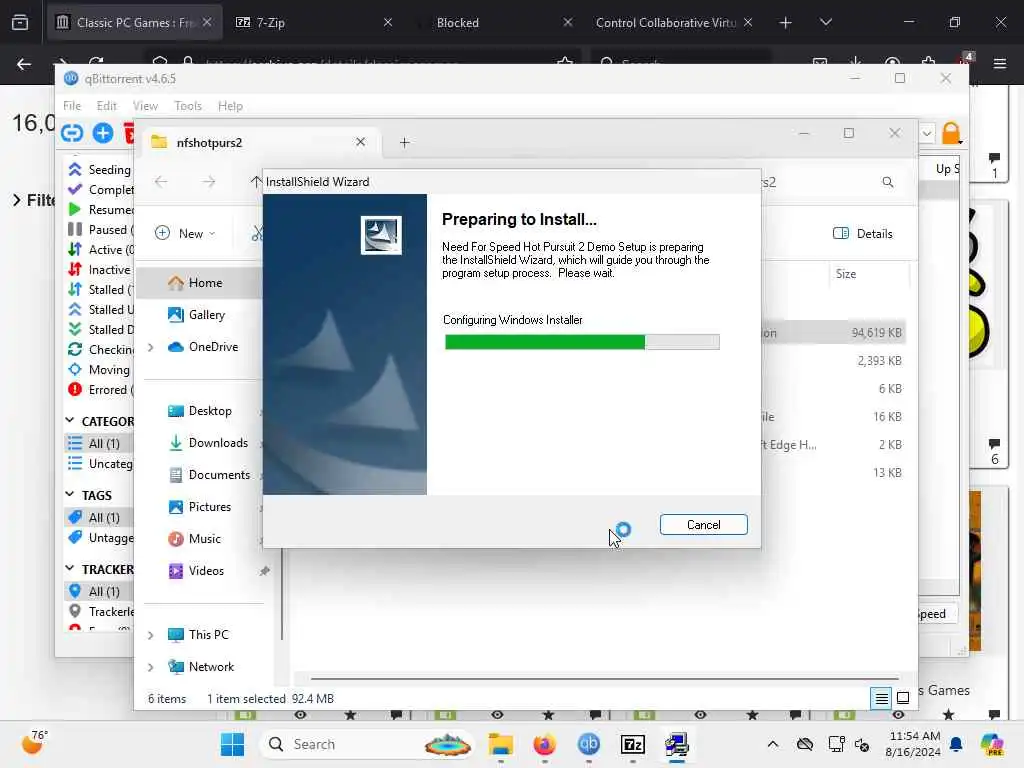The image size is (1024, 768).
Task: Select Network in navigation pane
Action: pos(211,667)
